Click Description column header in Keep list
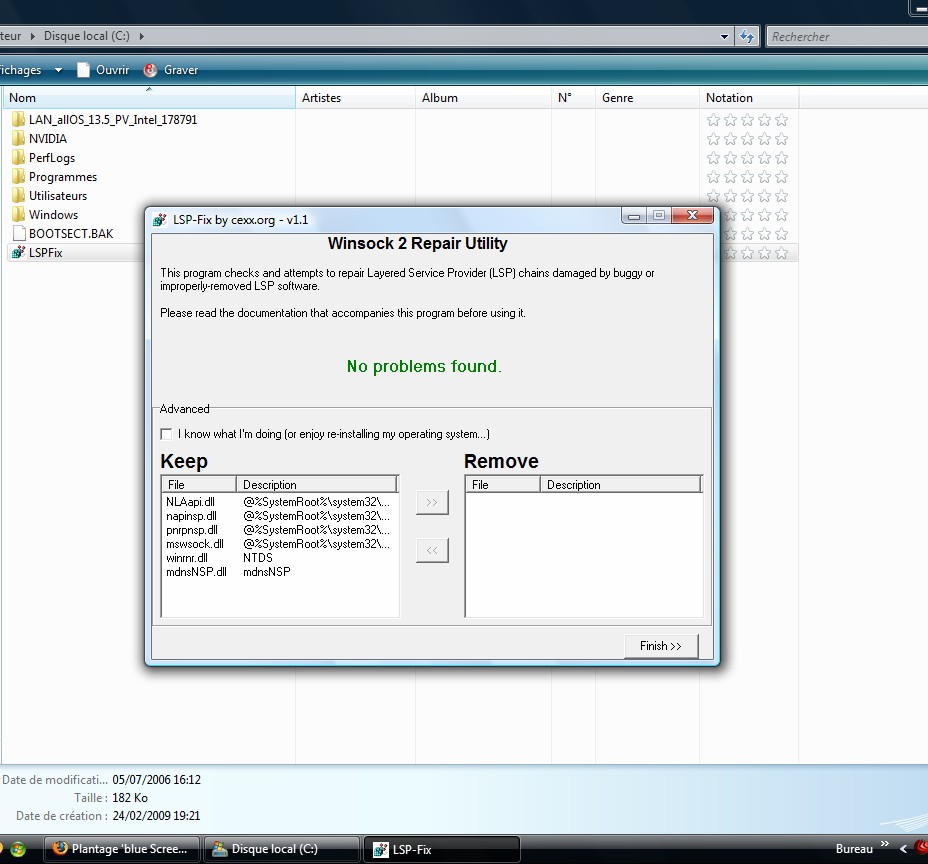Screen dimensions: 928x864 pos(317,485)
